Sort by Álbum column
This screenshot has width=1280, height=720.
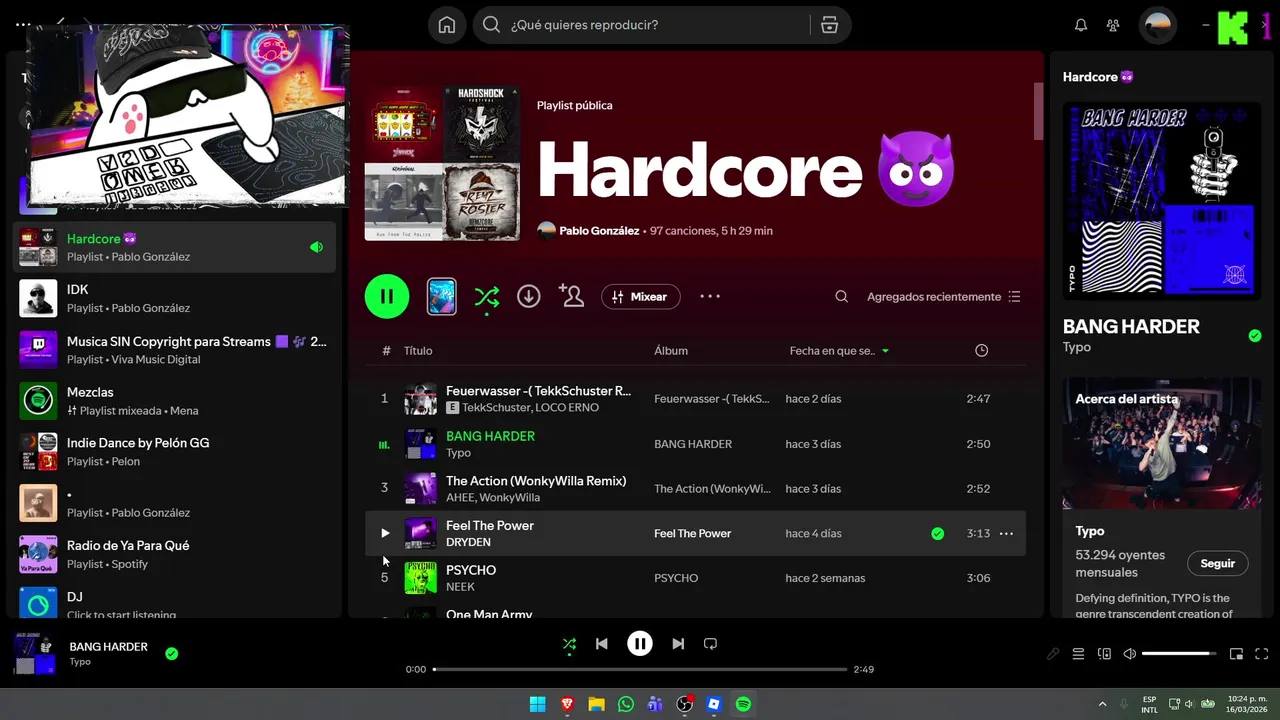(x=671, y=351)
